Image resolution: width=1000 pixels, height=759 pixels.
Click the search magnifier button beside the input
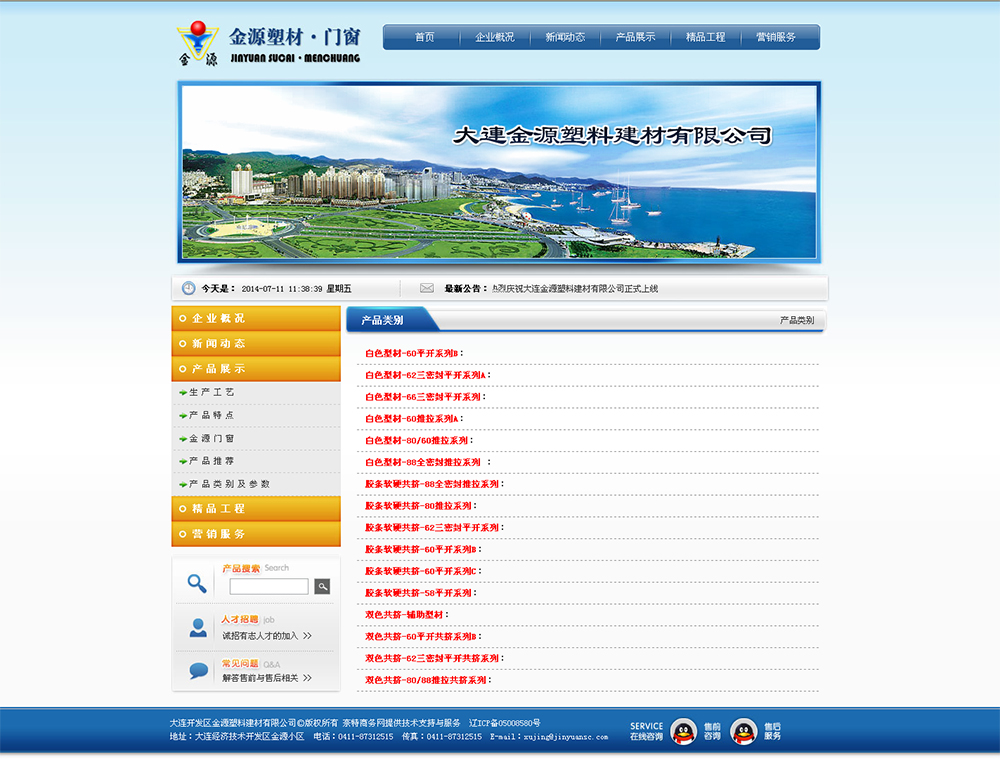click(322, 587)
